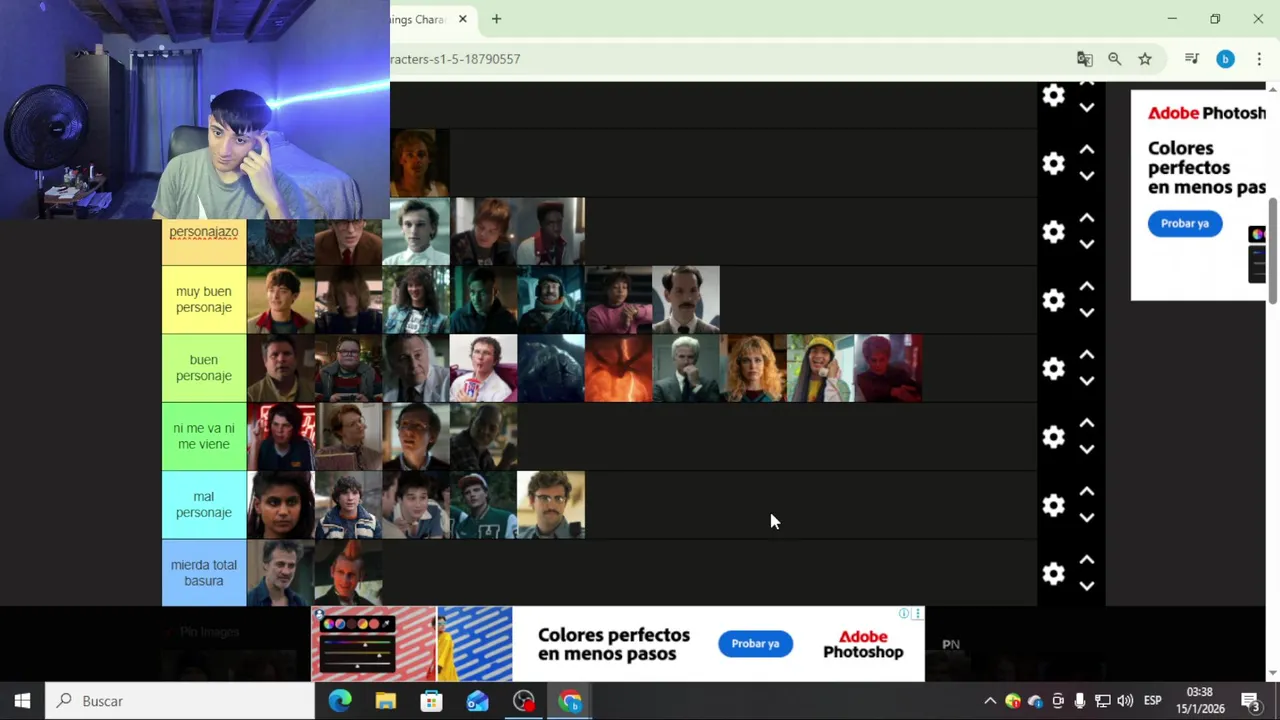The width and height of the screenshot is (1280, 720).
Task: Move mal personaje tier up
Action: (x=1087, y=491)
